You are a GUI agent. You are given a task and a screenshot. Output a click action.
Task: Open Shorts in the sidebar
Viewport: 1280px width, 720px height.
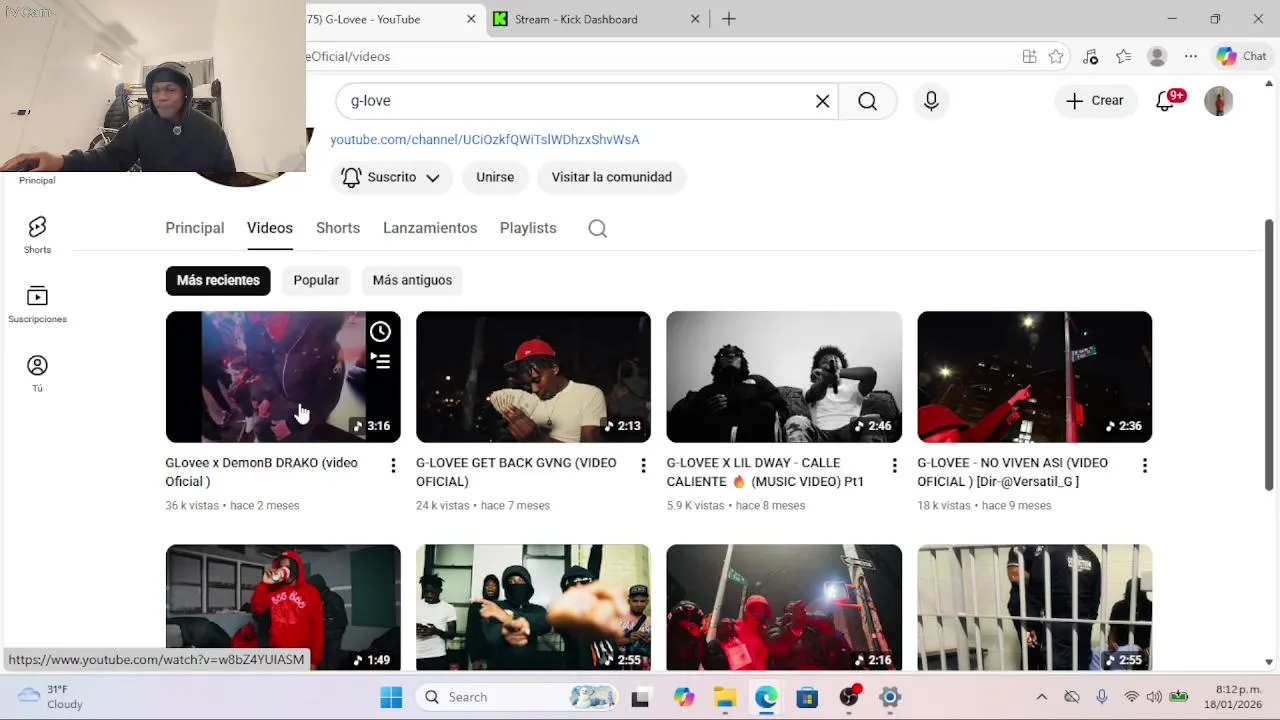37,235
